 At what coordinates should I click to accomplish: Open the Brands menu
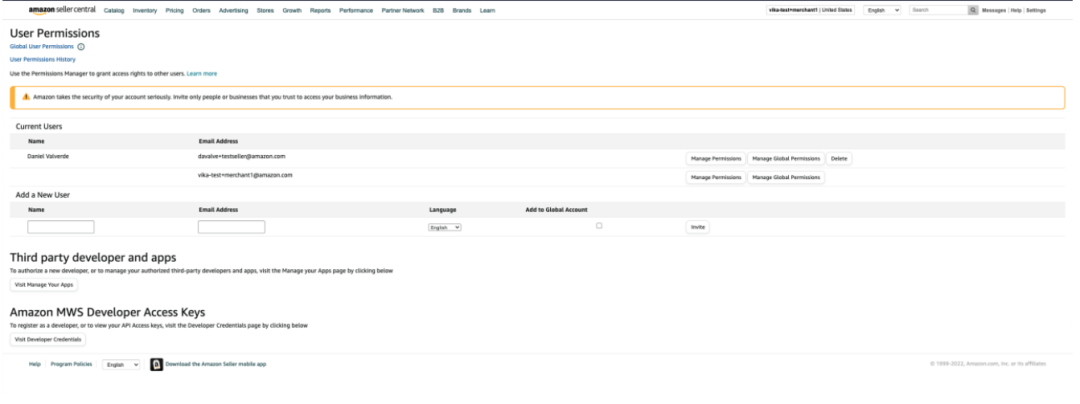(x=462, y=10)
